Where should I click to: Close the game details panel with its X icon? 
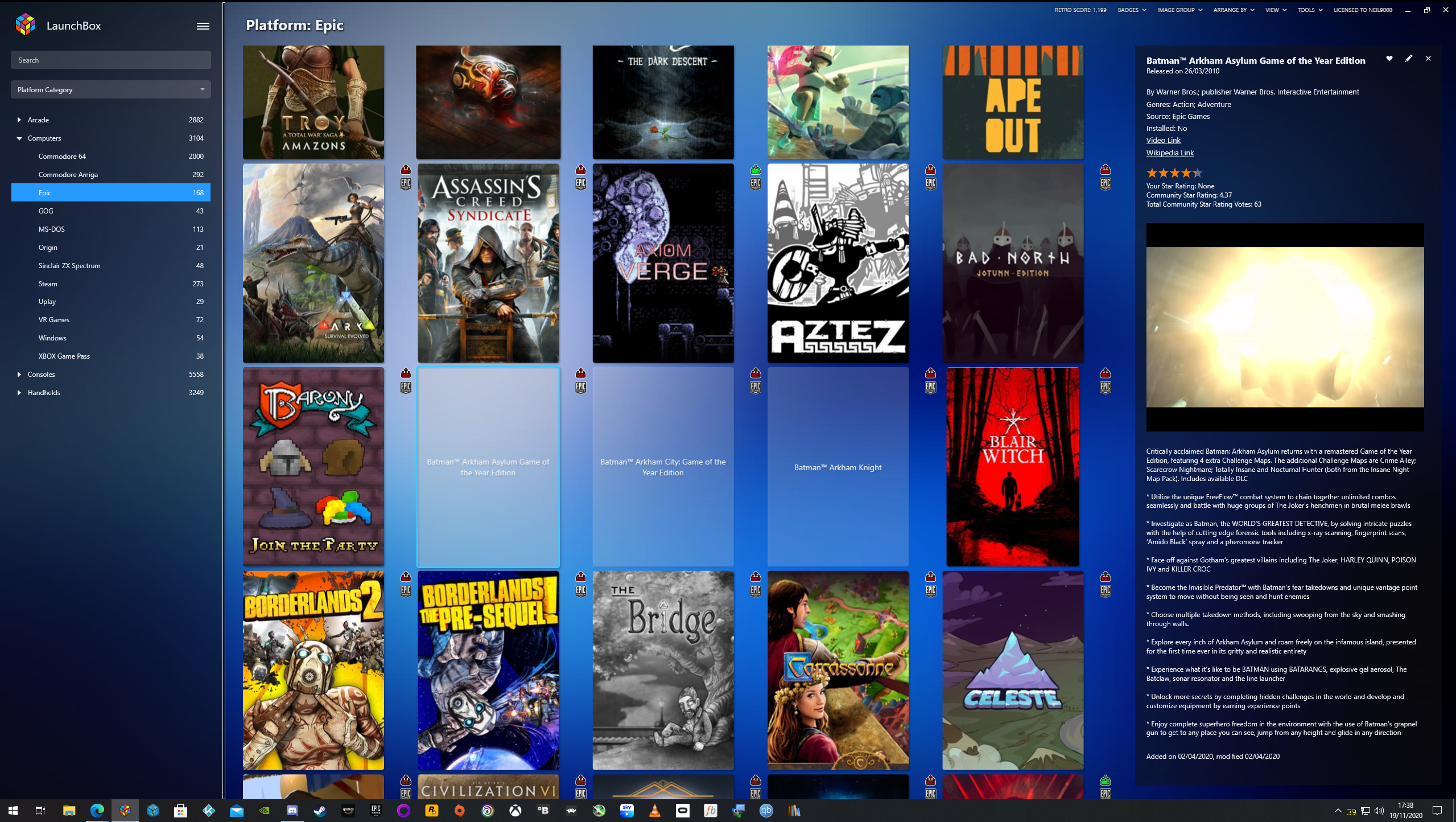1428,59
